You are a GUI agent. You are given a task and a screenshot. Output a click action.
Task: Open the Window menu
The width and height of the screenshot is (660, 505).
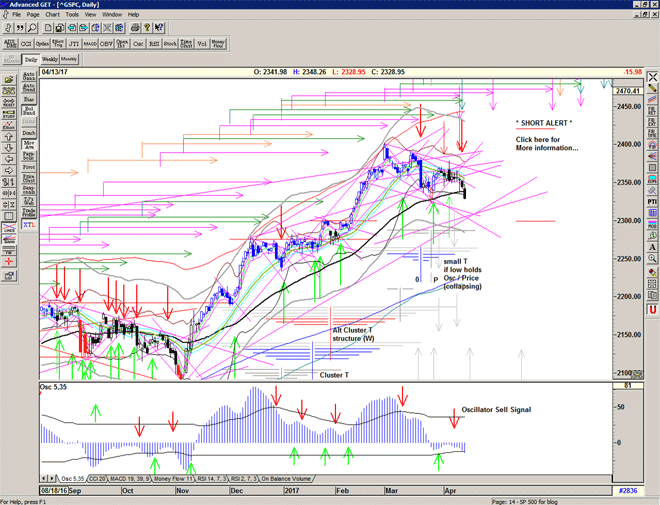pyautogui.click(x=112, y=15)
